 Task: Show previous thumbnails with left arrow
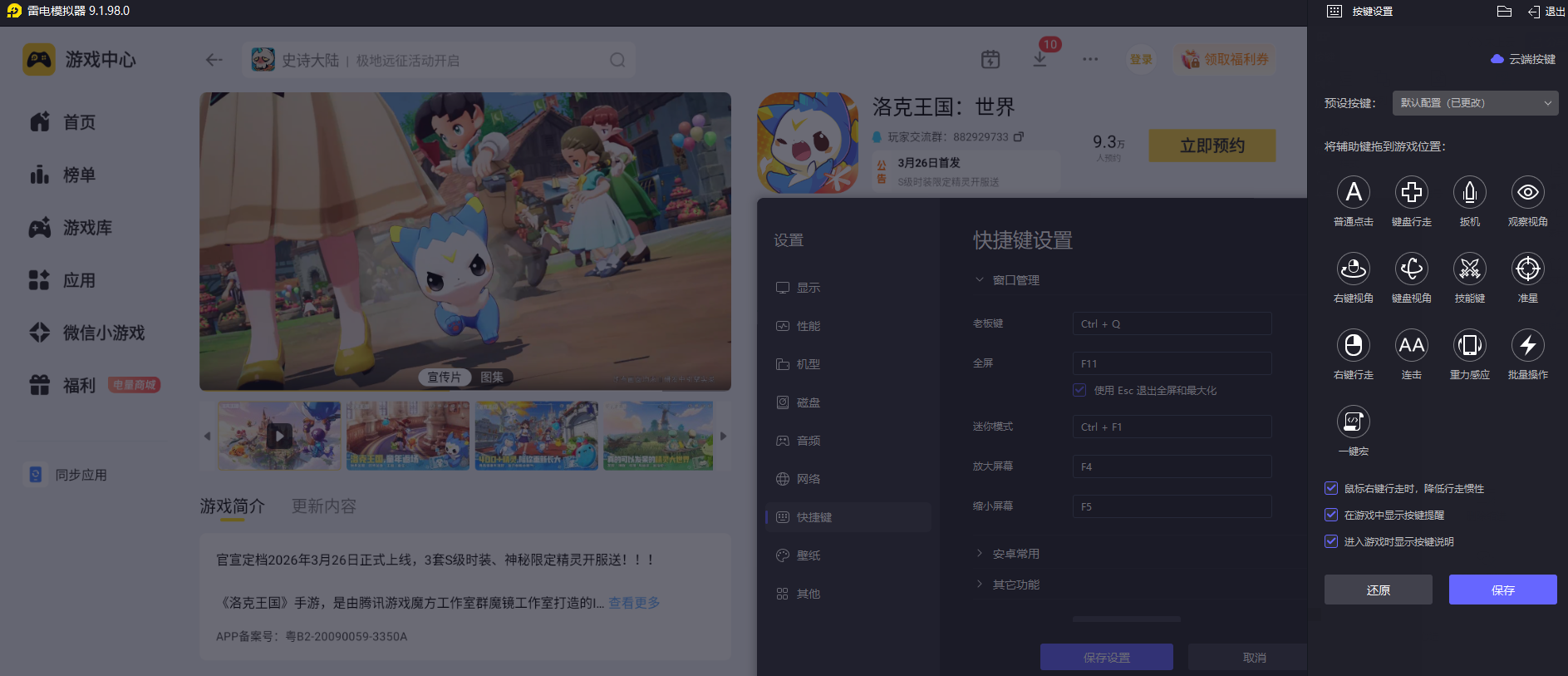(207, 436)
